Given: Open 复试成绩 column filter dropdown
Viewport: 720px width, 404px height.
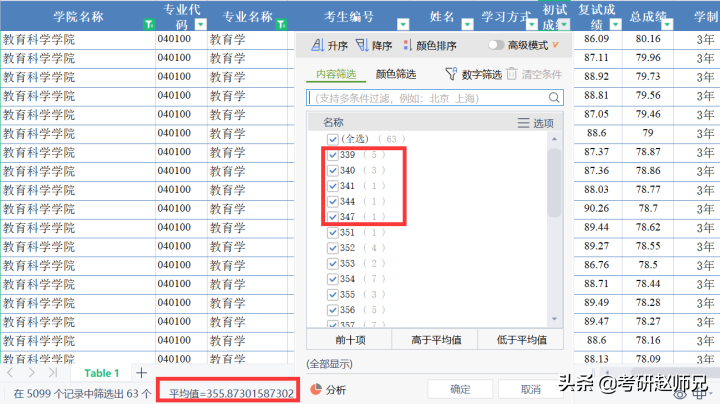Looking at the screenshot, I should (615, 24).
